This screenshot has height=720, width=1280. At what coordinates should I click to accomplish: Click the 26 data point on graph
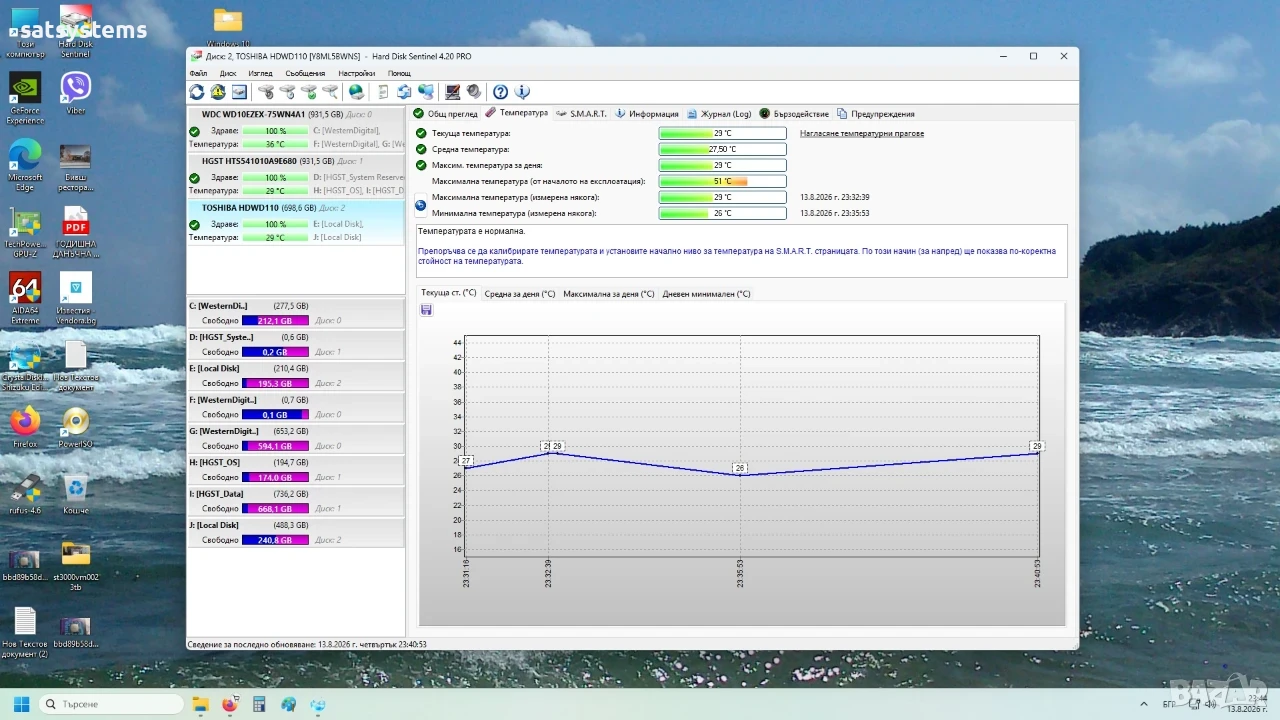[x=740, y=468]
